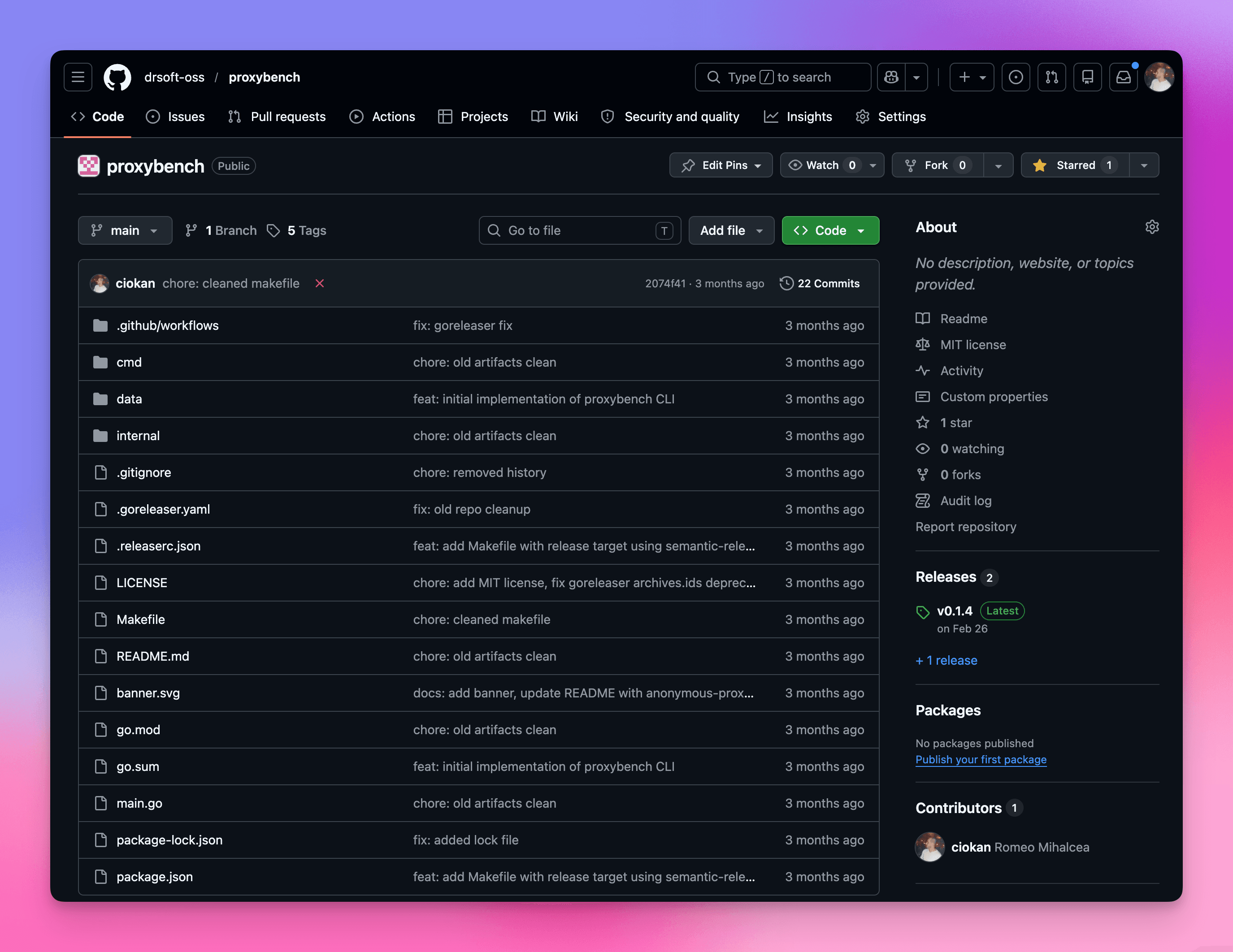Click Report repository link

point(965,527)
